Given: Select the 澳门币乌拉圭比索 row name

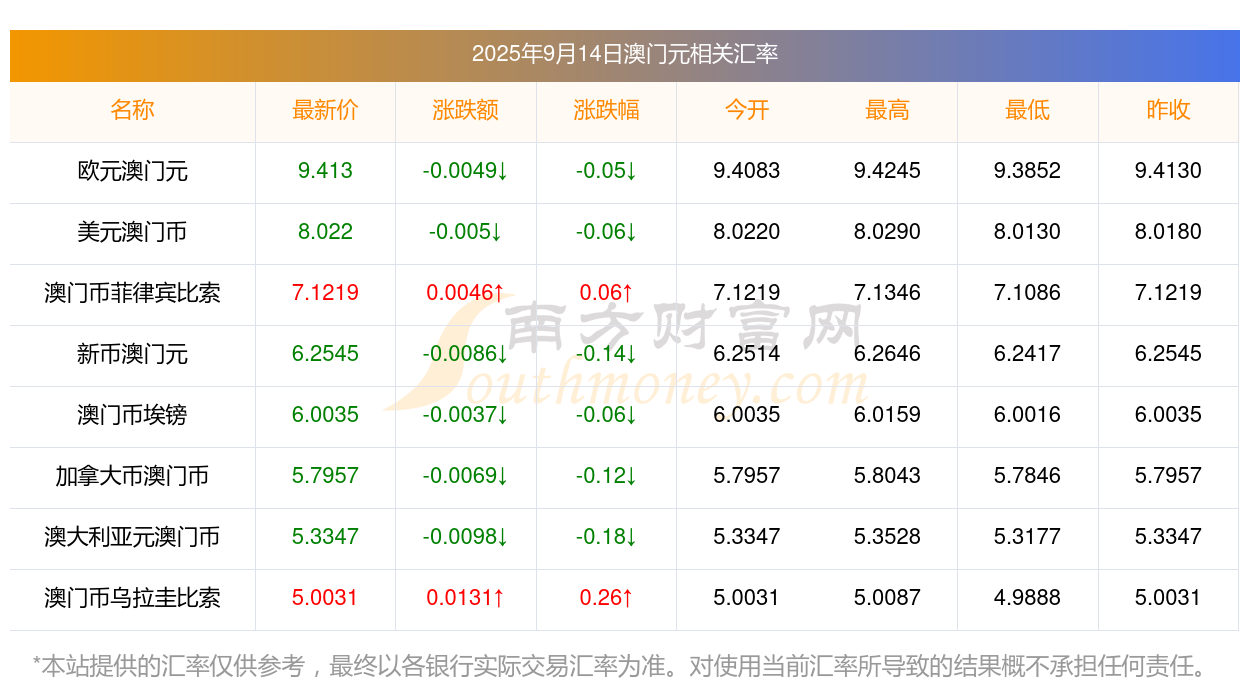Looking at the screenshot, I should click(132, 598).
